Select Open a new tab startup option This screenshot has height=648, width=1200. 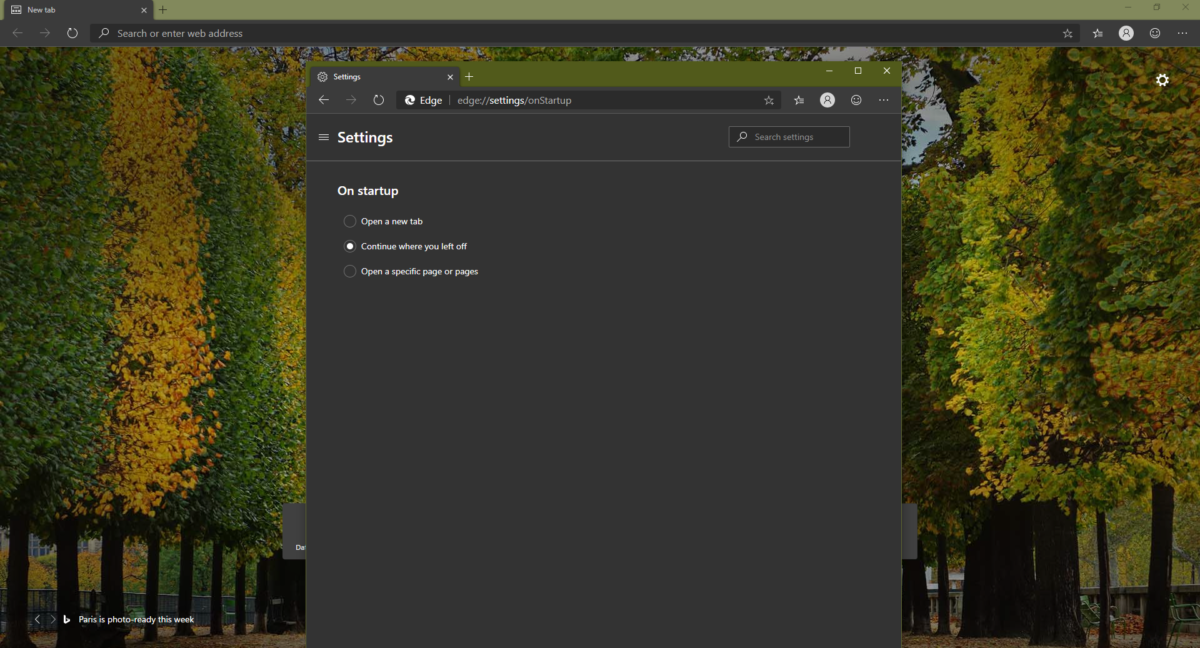tap(350, 221)
